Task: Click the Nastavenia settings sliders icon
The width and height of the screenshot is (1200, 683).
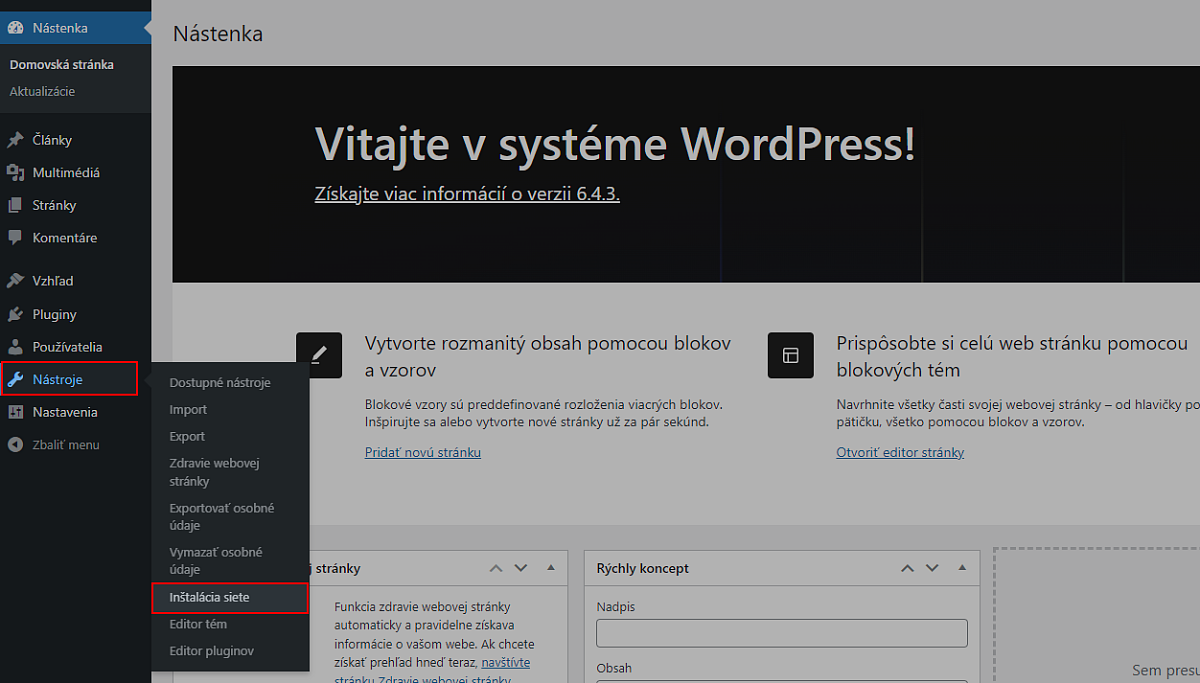Action: (x=15, y=412)
